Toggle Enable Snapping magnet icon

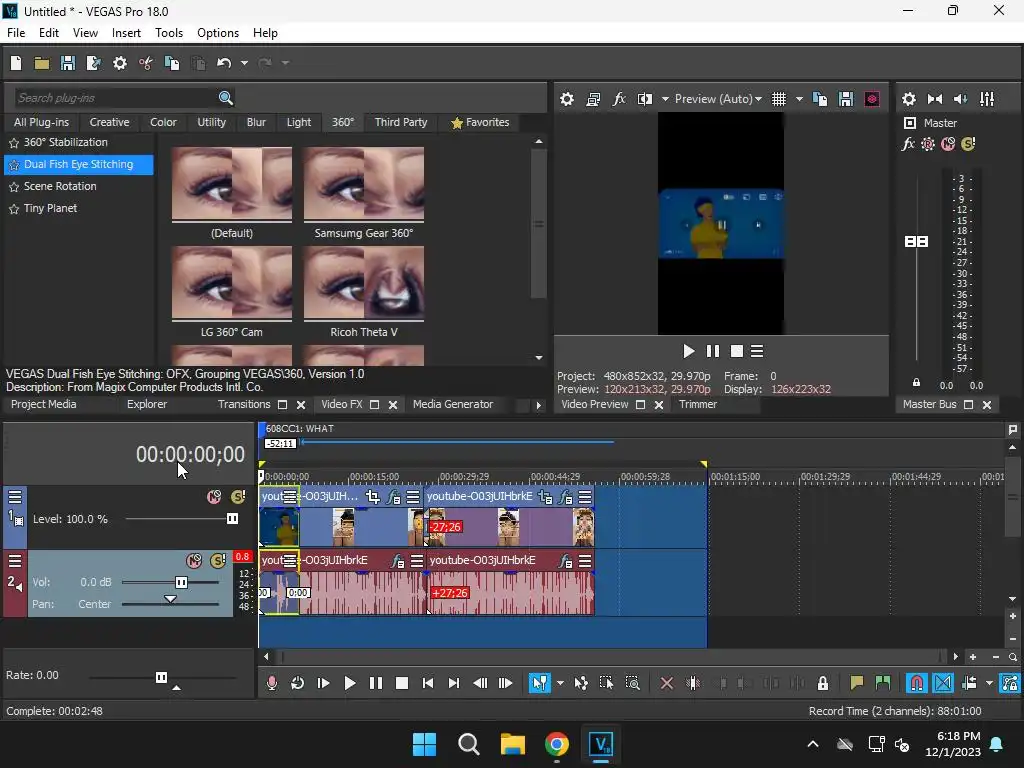(x=917, y=683)
